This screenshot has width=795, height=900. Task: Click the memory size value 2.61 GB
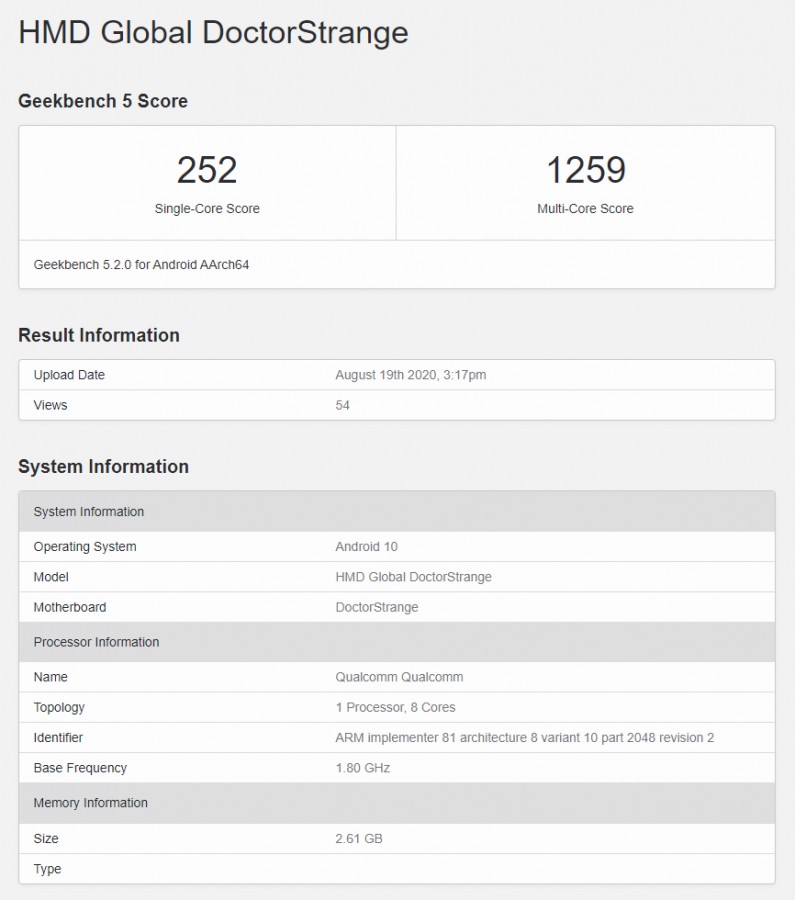click(x=358, y=838)
